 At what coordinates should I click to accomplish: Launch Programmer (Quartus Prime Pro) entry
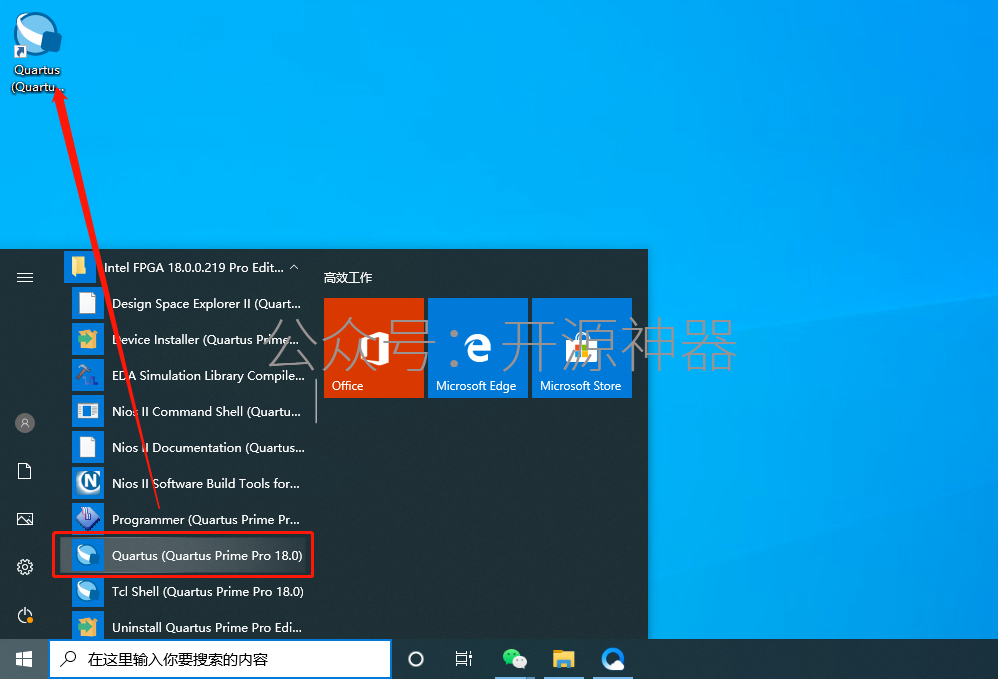click(x=185, y=519)
